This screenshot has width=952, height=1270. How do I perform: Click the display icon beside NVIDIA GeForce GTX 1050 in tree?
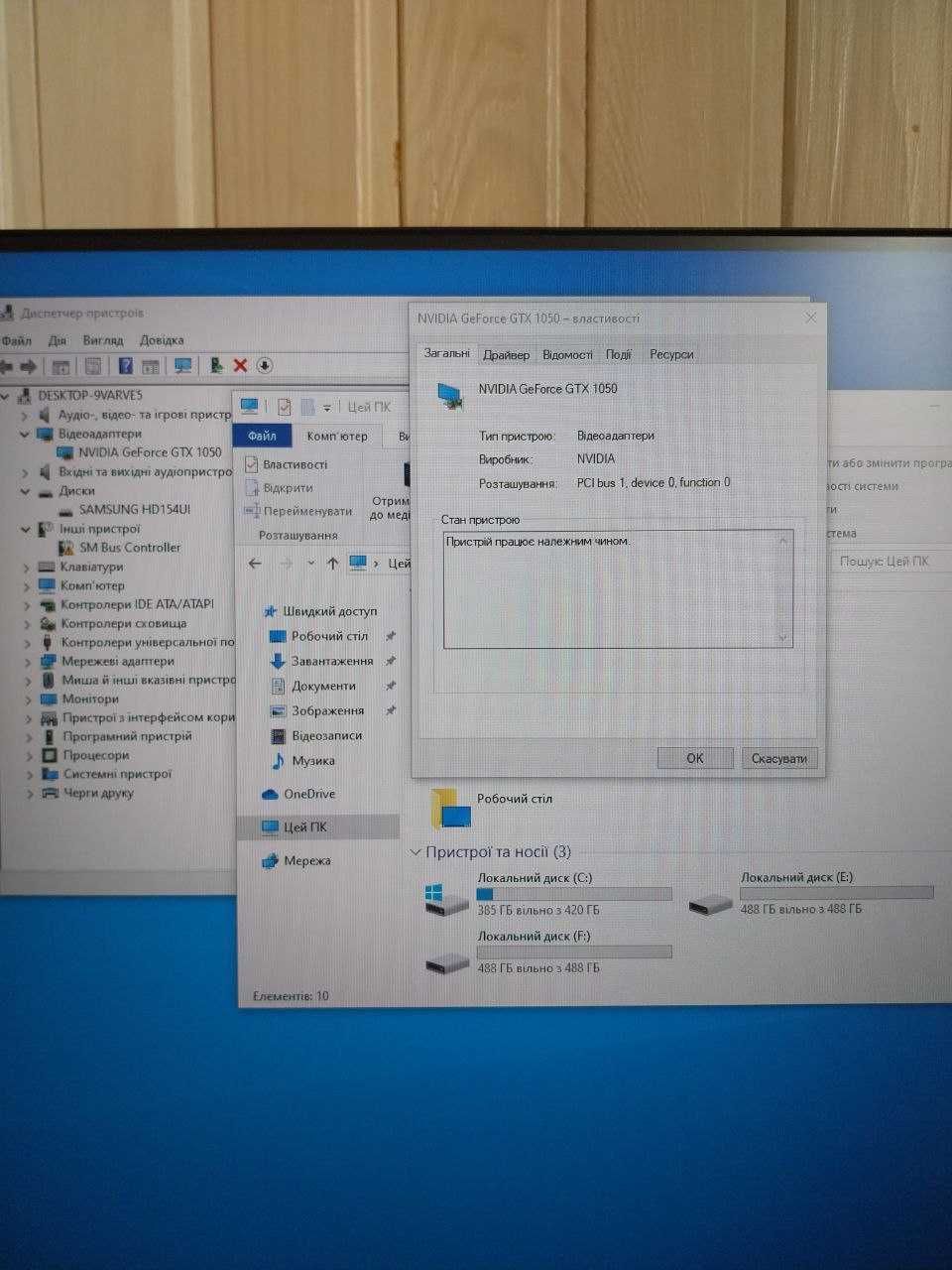point(65,452)
